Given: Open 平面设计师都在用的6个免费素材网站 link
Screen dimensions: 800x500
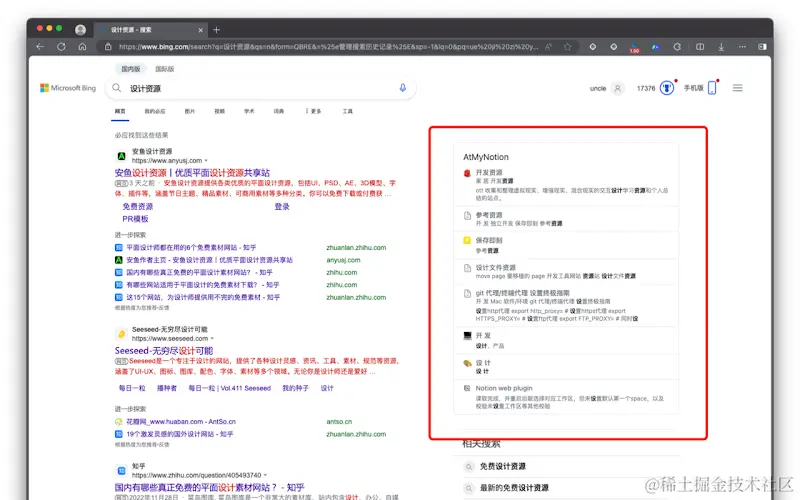Looking at the screenshot, I should click(x=191, y=247).
